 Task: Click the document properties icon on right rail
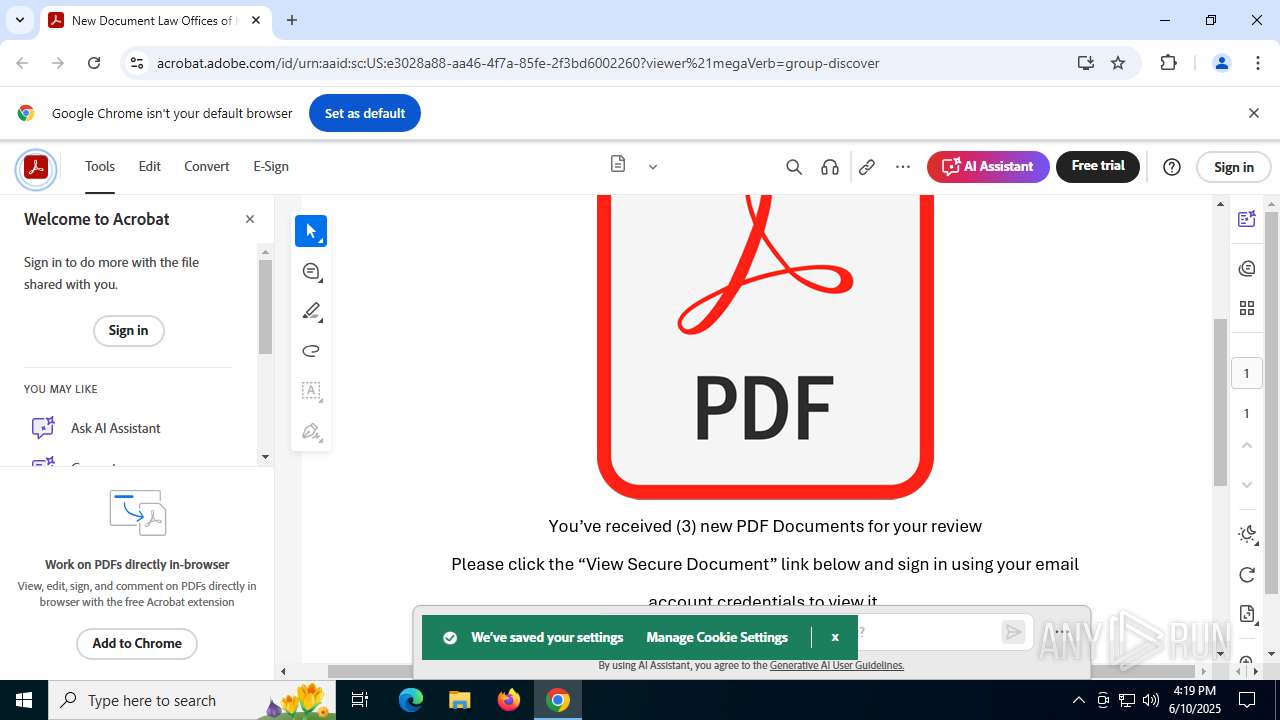click(x=1246, y=614)
